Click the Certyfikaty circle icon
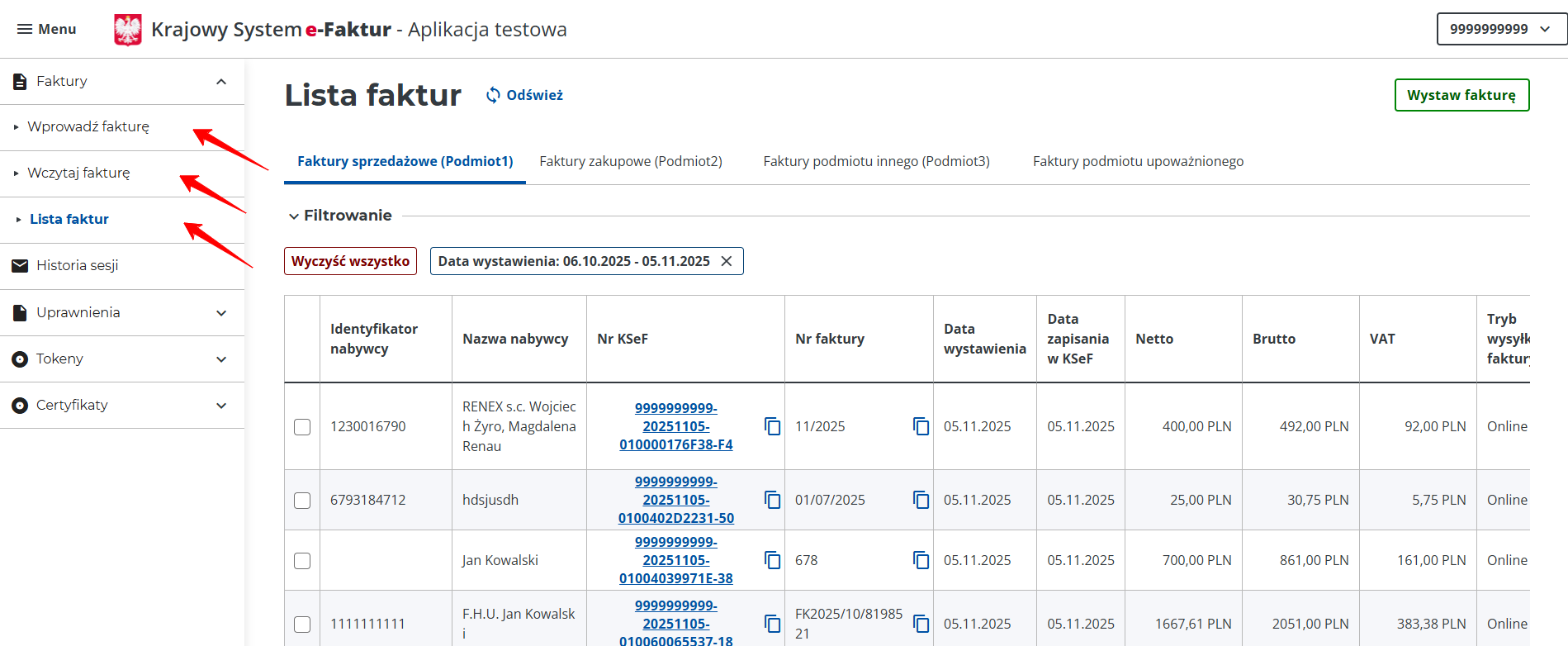 20,405
